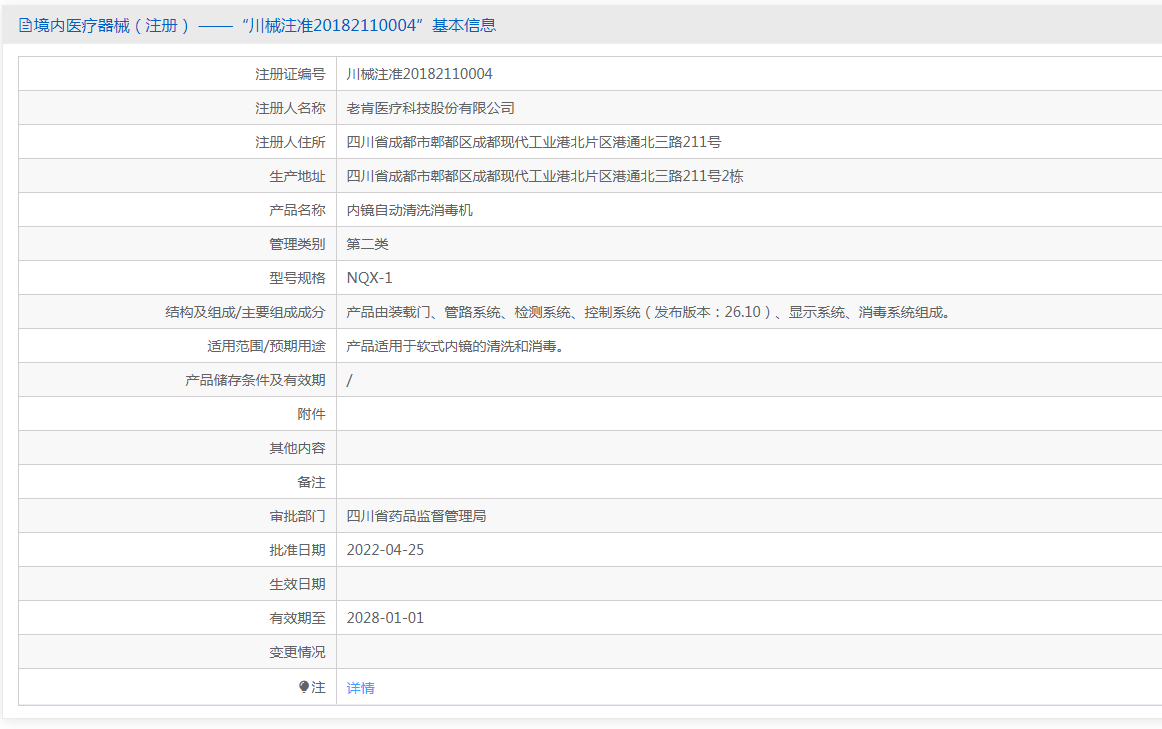The height and width of the screenshot is (729, 1162).
Task: Click the 注册人住所 address value
Action: [x=533, y=142]
